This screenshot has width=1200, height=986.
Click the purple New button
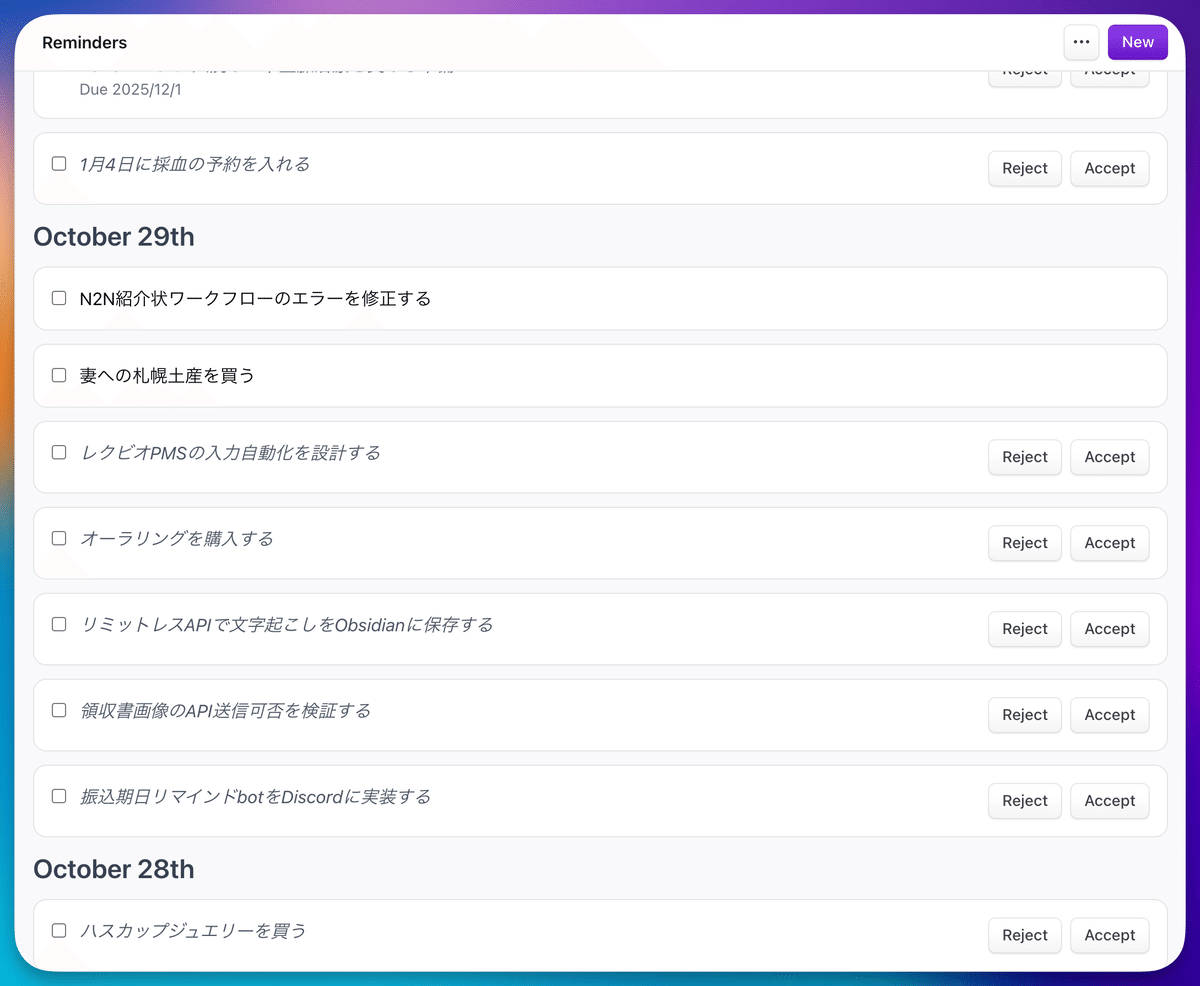tap(1137, 42)
